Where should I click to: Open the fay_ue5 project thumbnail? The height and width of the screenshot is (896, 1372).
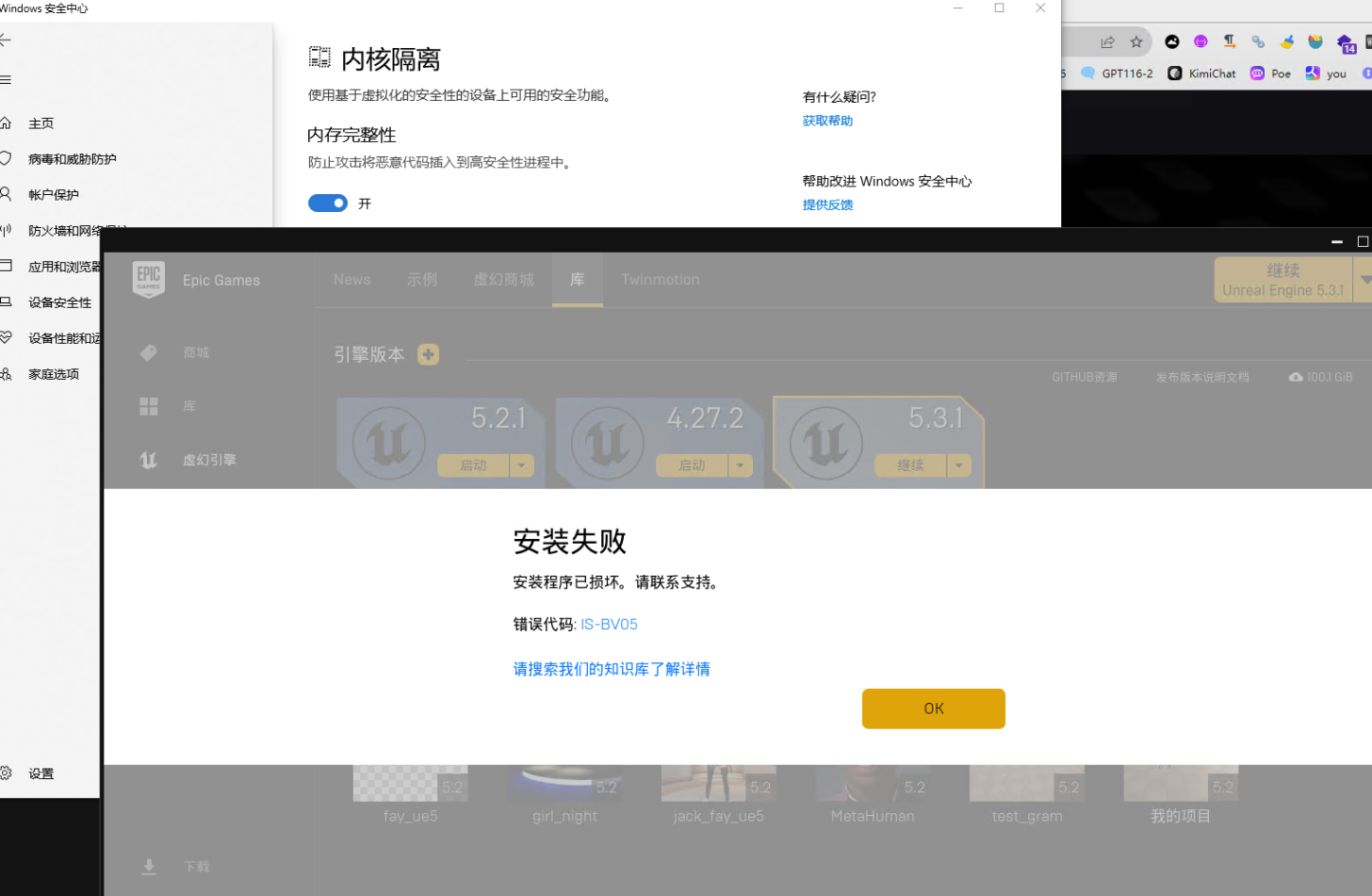coord(410,783)
